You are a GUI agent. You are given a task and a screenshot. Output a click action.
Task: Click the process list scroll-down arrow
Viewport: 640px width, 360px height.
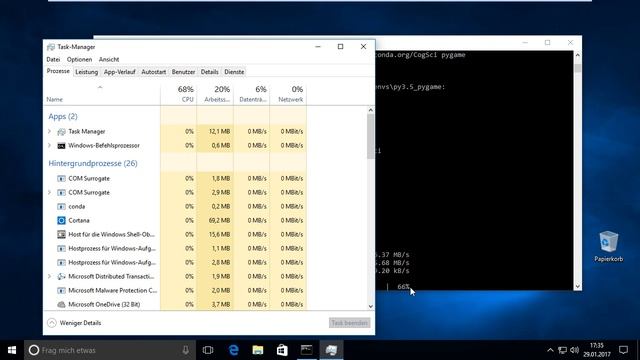coord(370,306)
